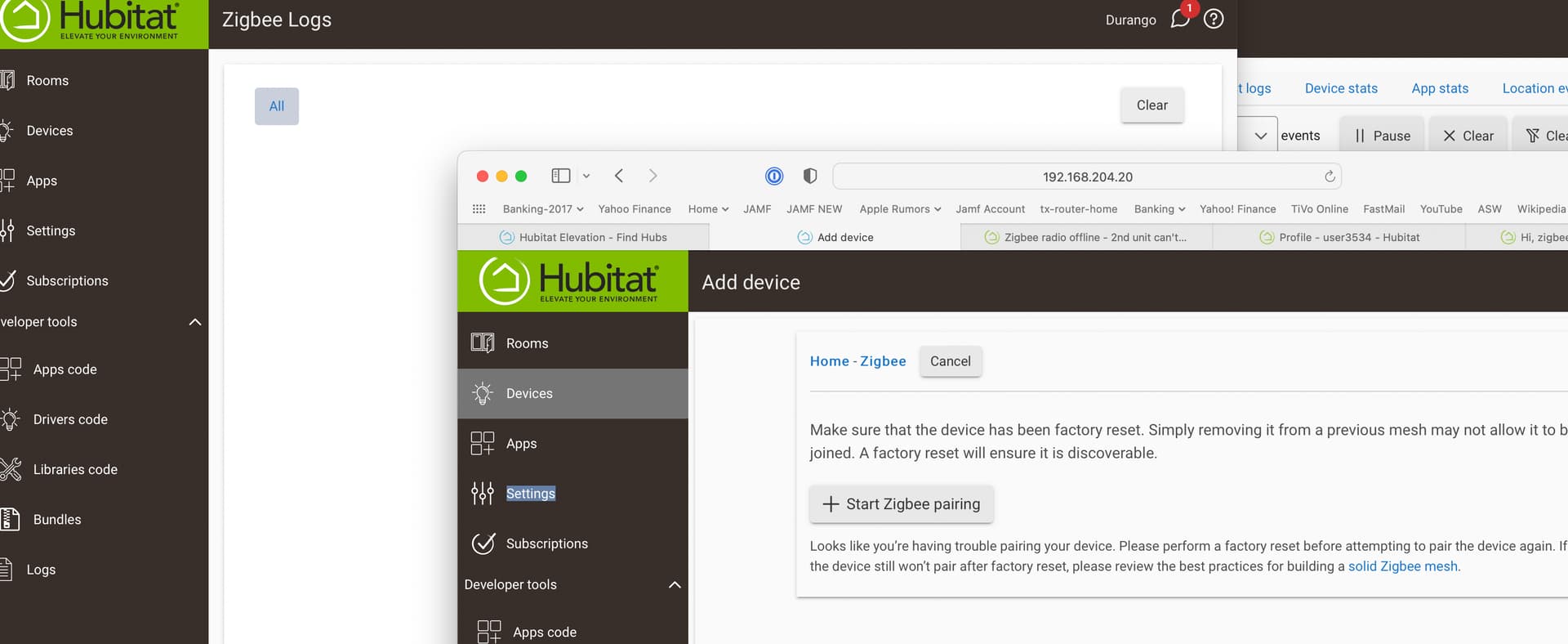Click the Settings sliders icon in Add device sidebar
The height and width of the screenshot is (644, 1568).
point(482,493)
